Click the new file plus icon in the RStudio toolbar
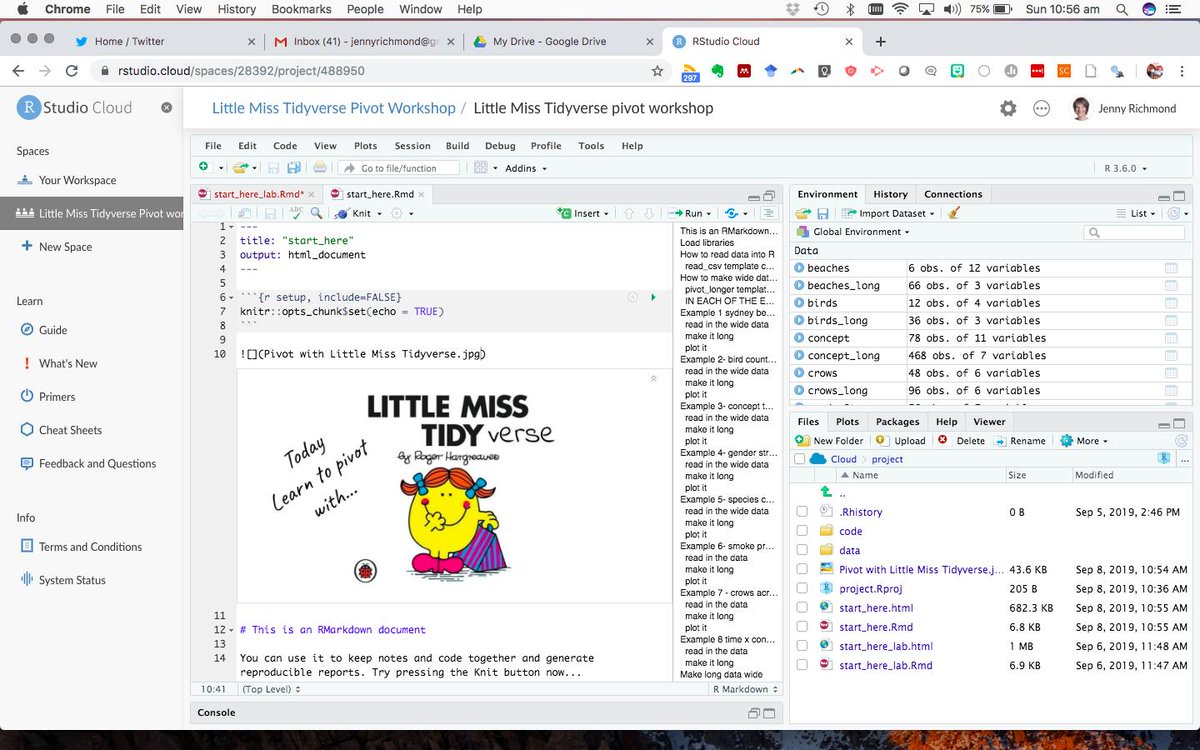Screen dimensions: 1200x750 coord(204,168)
